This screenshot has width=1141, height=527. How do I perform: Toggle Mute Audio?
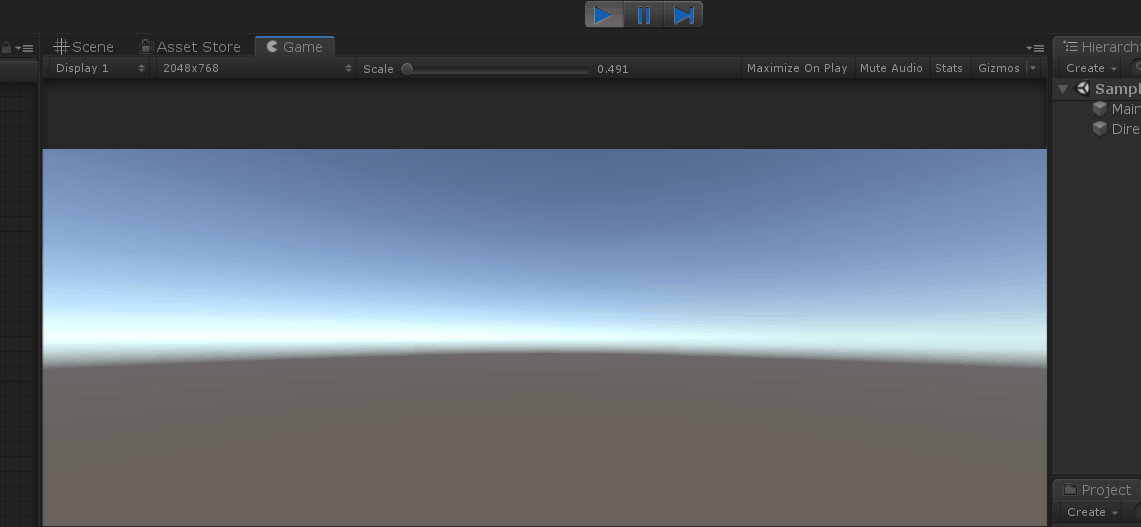pos(891,68)
